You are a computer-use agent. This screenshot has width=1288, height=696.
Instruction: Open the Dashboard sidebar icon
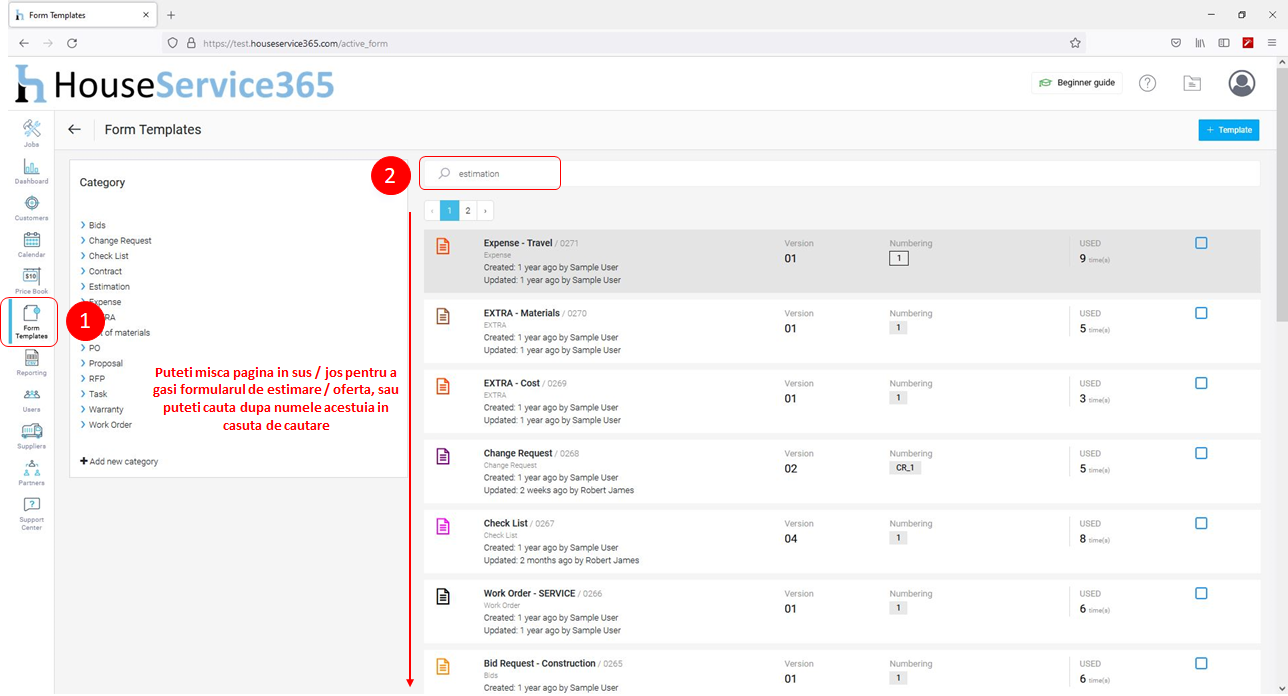coord(31,171)
